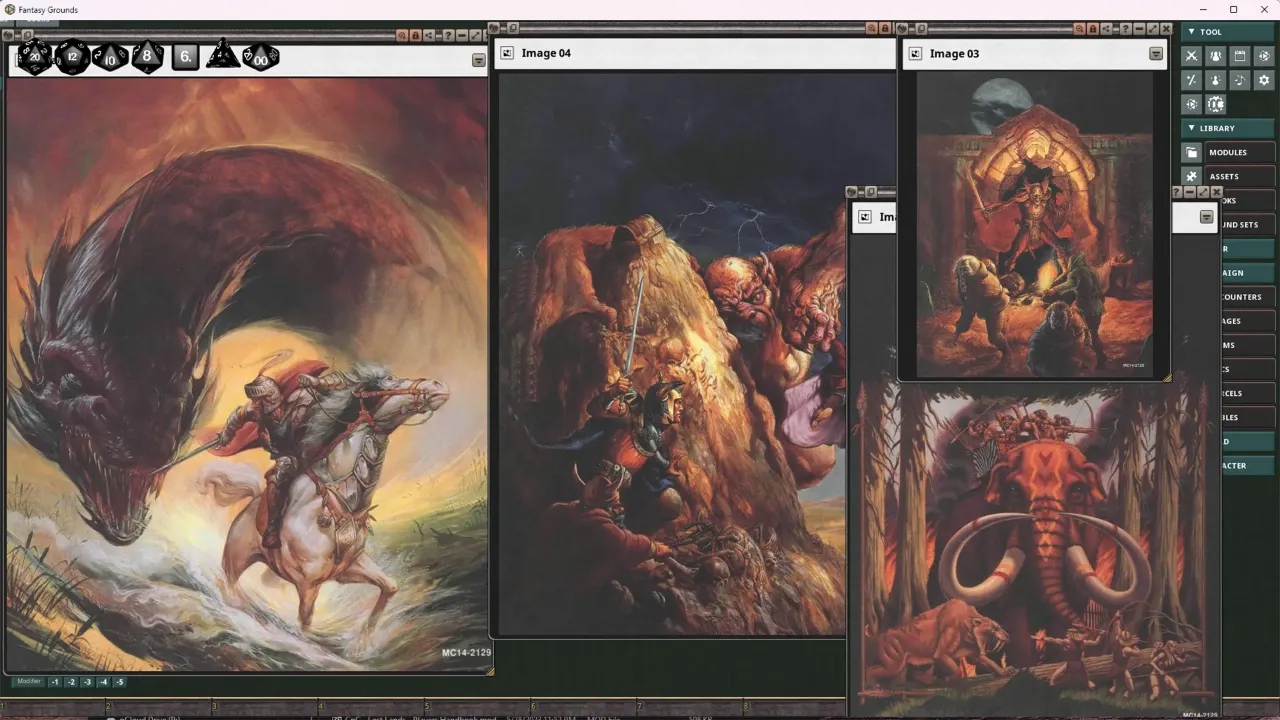
Task: Open the Image 03 window menu button
Action: [x=1156, y=54]
